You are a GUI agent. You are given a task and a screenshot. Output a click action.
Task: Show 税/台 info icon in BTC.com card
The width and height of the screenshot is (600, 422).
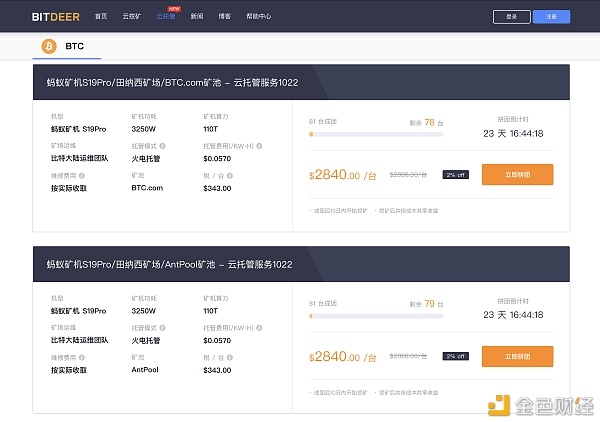tap(230, 176)
